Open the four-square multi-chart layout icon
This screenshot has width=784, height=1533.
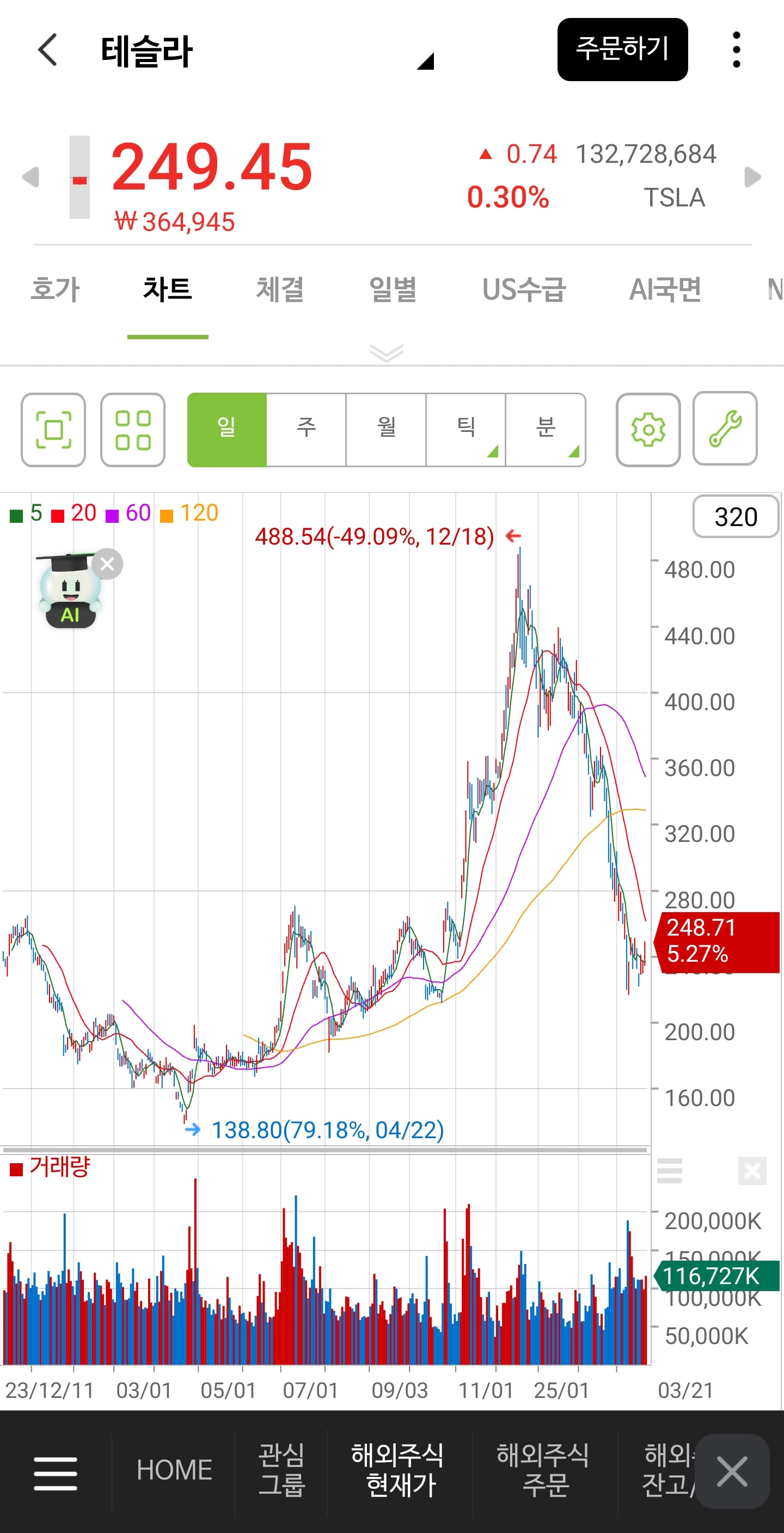tap(133, 430)
